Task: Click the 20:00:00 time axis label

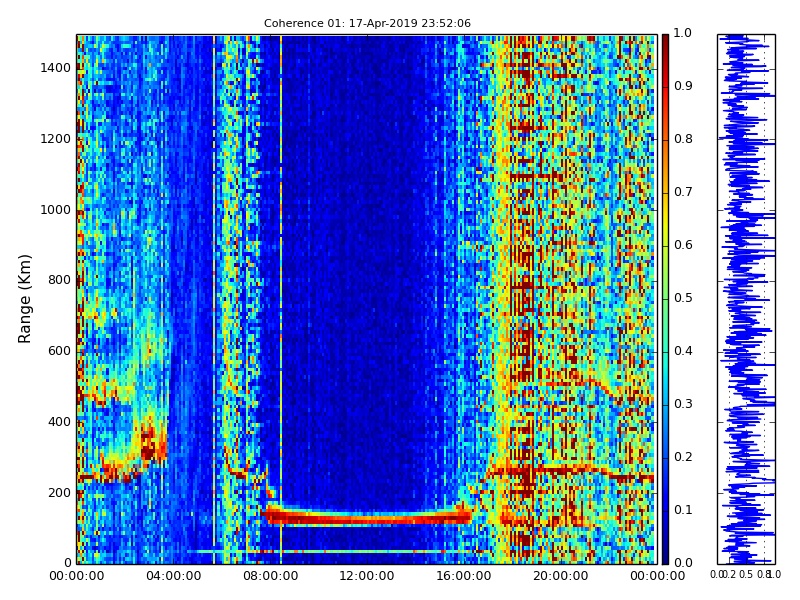Action: [x=560, y=576]
